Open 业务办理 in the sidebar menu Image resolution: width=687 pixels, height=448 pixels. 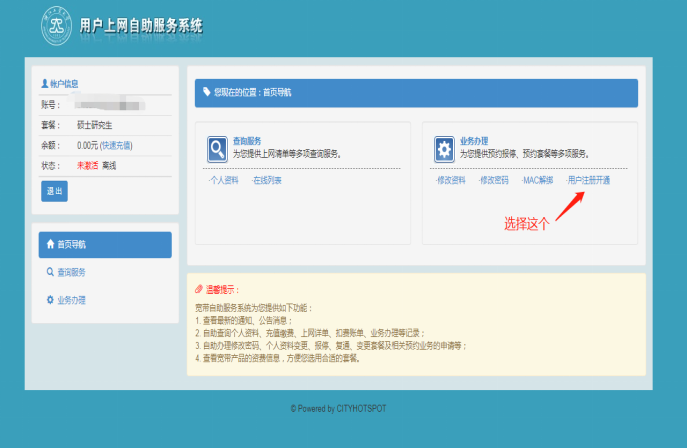click(x=70, y=300)
